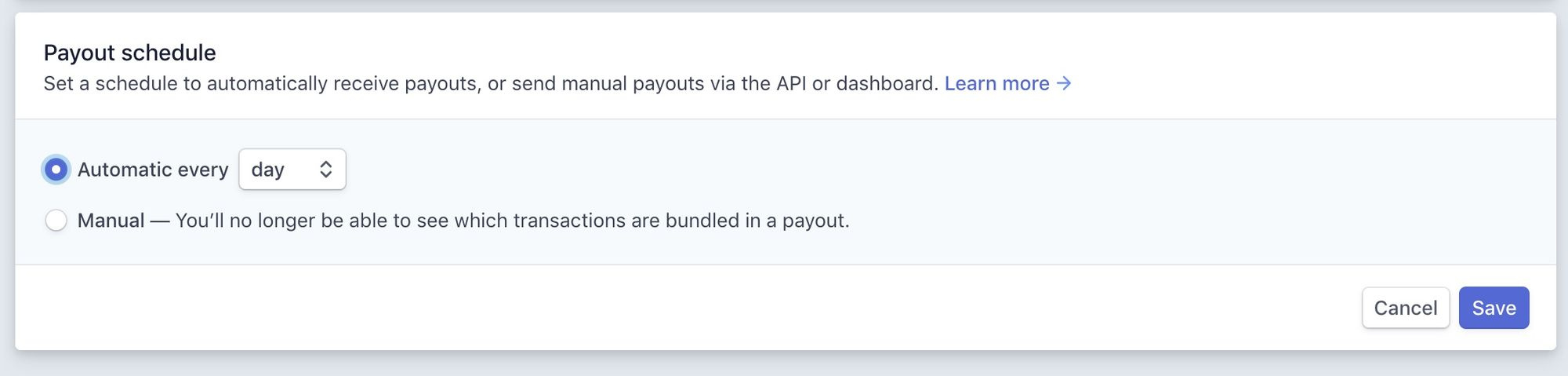The image size is (1568, 376).
Task: Click the filled dot inside selected radio
Action: click(56, 170)
